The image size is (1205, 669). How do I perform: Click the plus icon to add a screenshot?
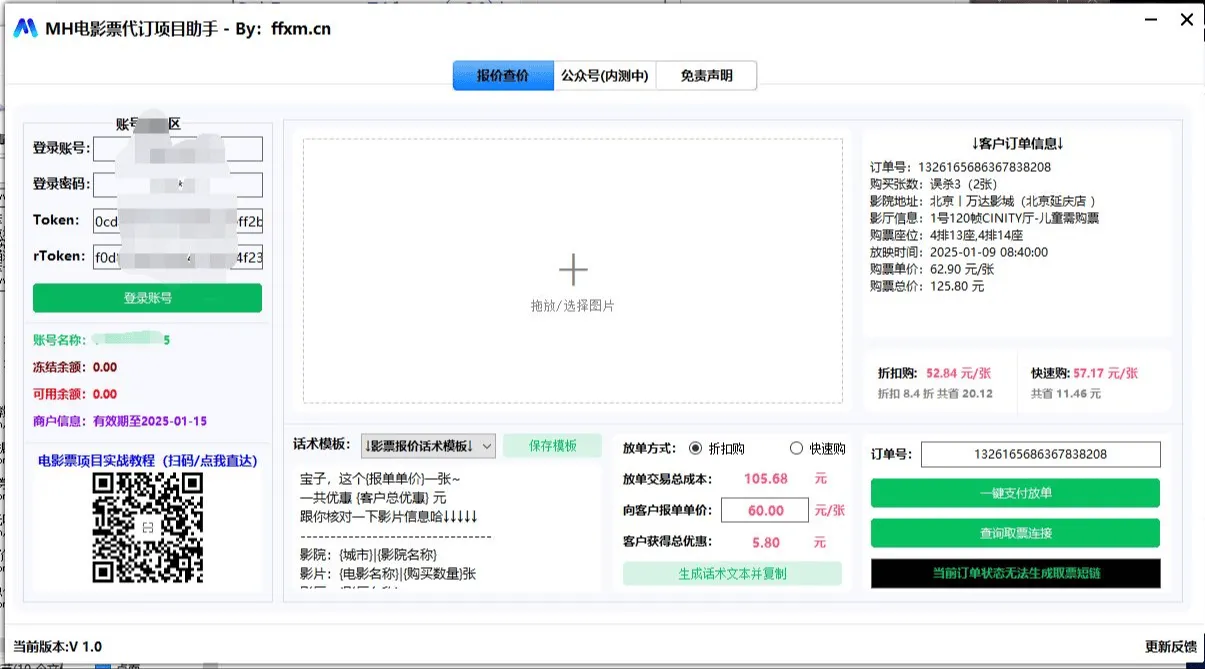(x=572, y=268)
